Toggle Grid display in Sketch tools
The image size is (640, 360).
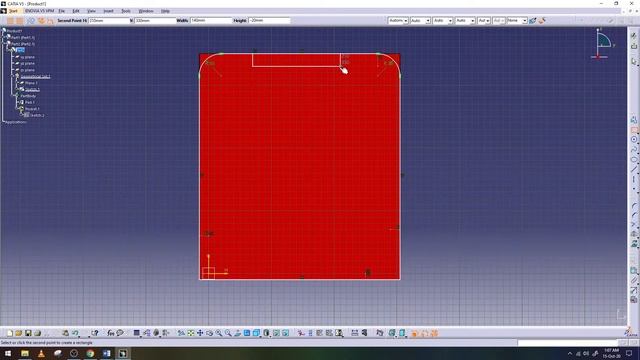click(10, 20)
